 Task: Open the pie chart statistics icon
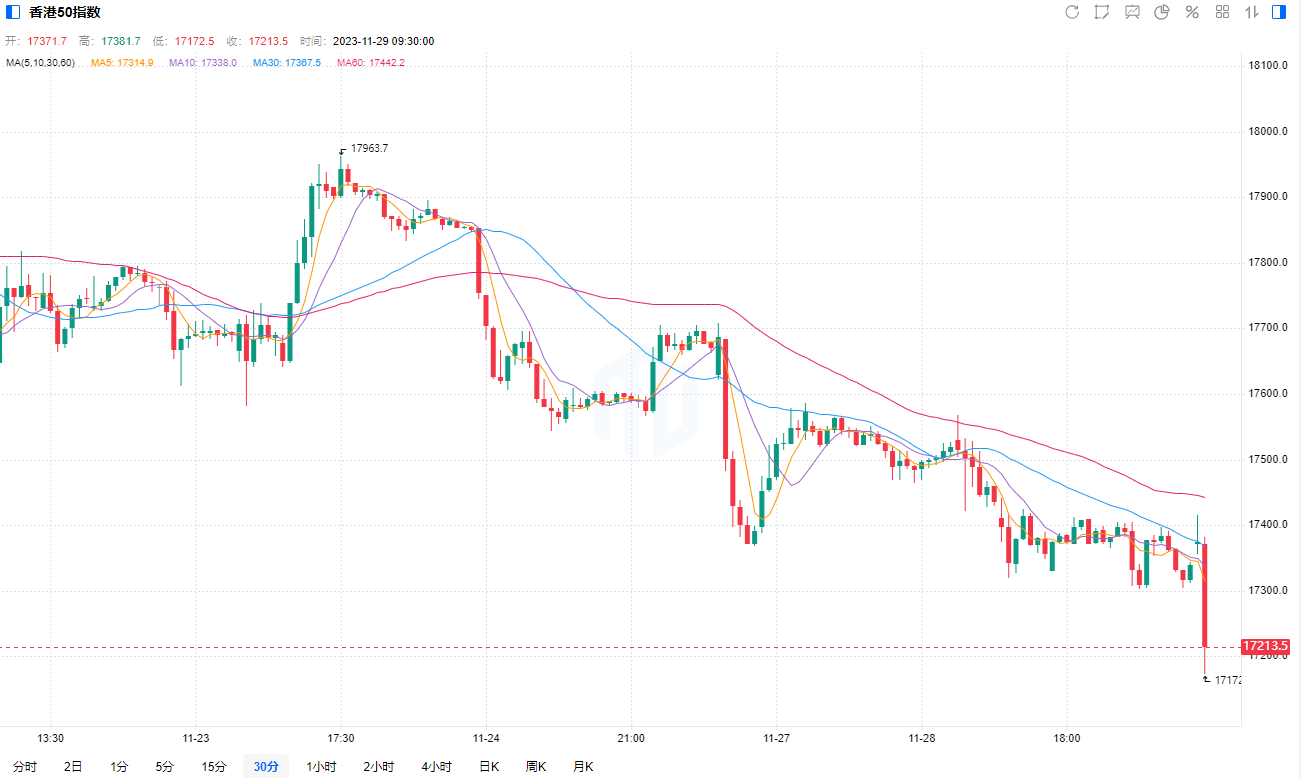coord(1162,12)
